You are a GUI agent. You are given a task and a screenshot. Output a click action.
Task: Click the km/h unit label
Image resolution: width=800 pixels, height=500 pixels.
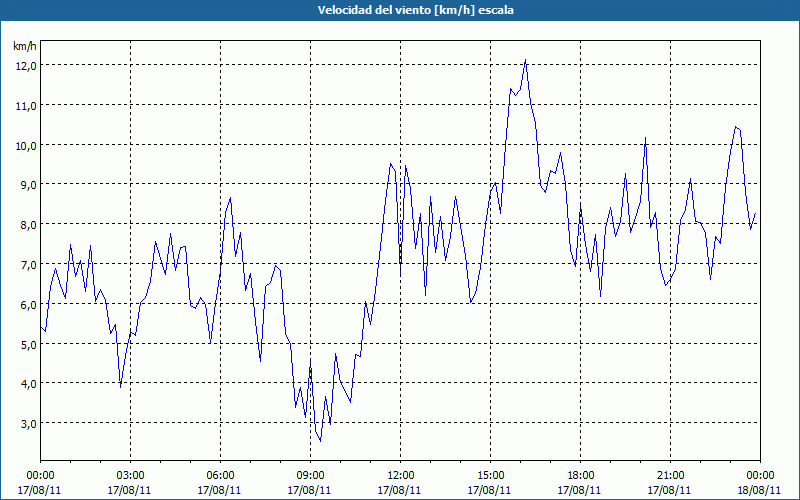point(24,46)
